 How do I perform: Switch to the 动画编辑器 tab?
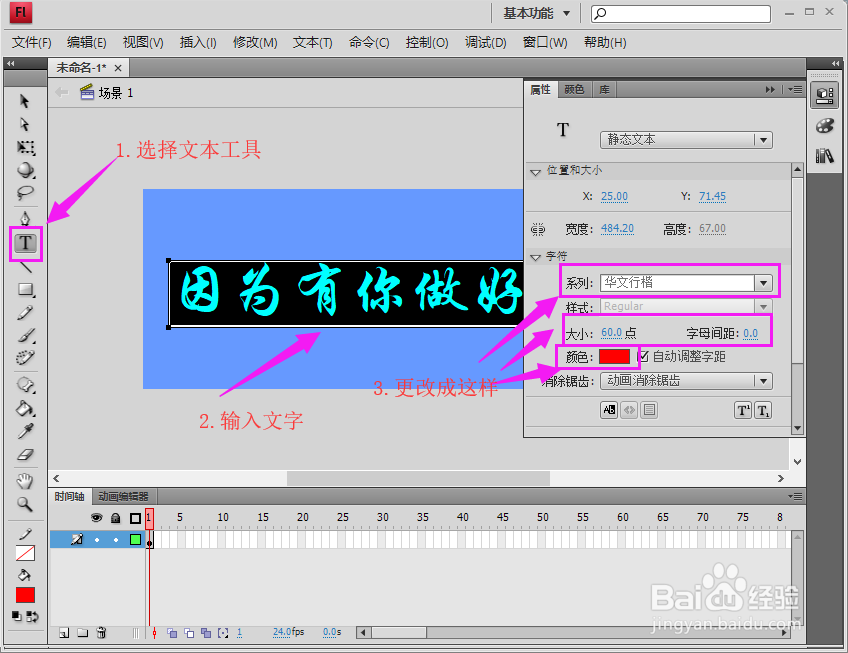point(123,496)
